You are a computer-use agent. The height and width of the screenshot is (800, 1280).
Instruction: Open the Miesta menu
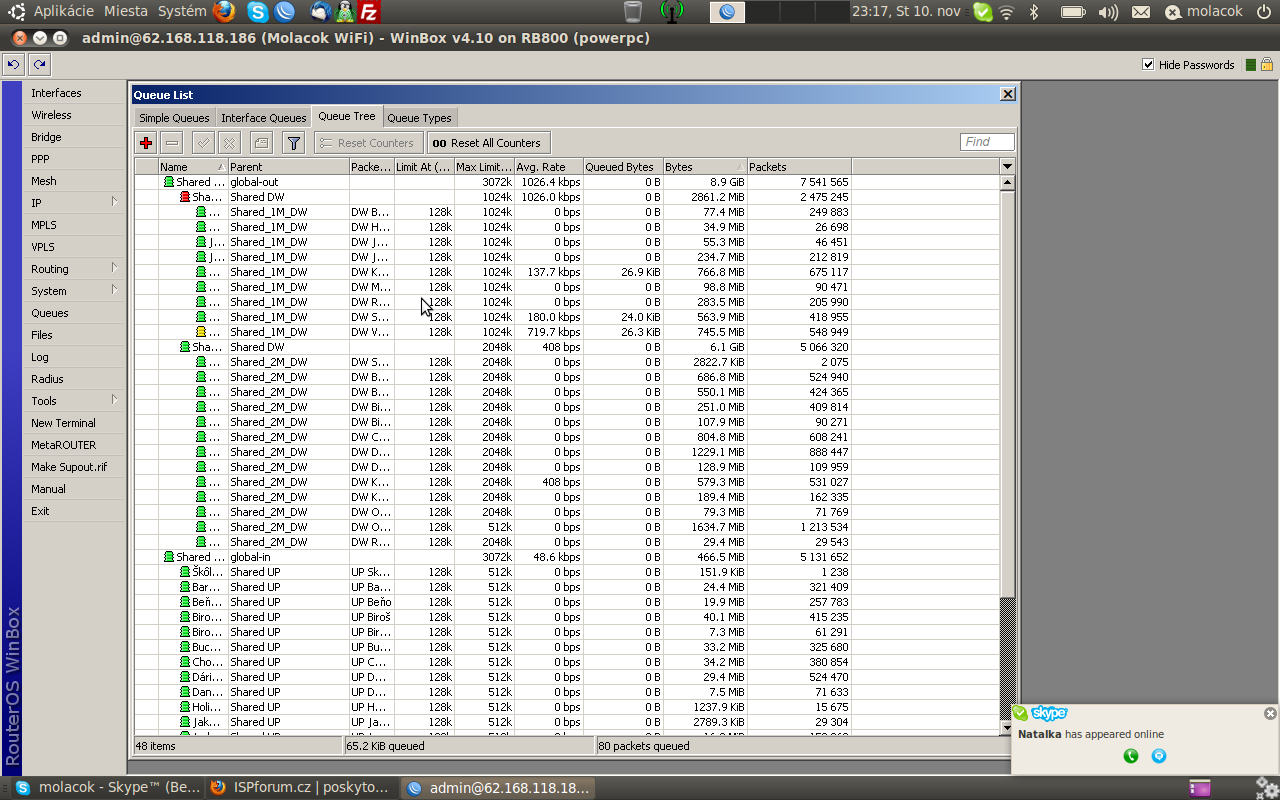125,12
